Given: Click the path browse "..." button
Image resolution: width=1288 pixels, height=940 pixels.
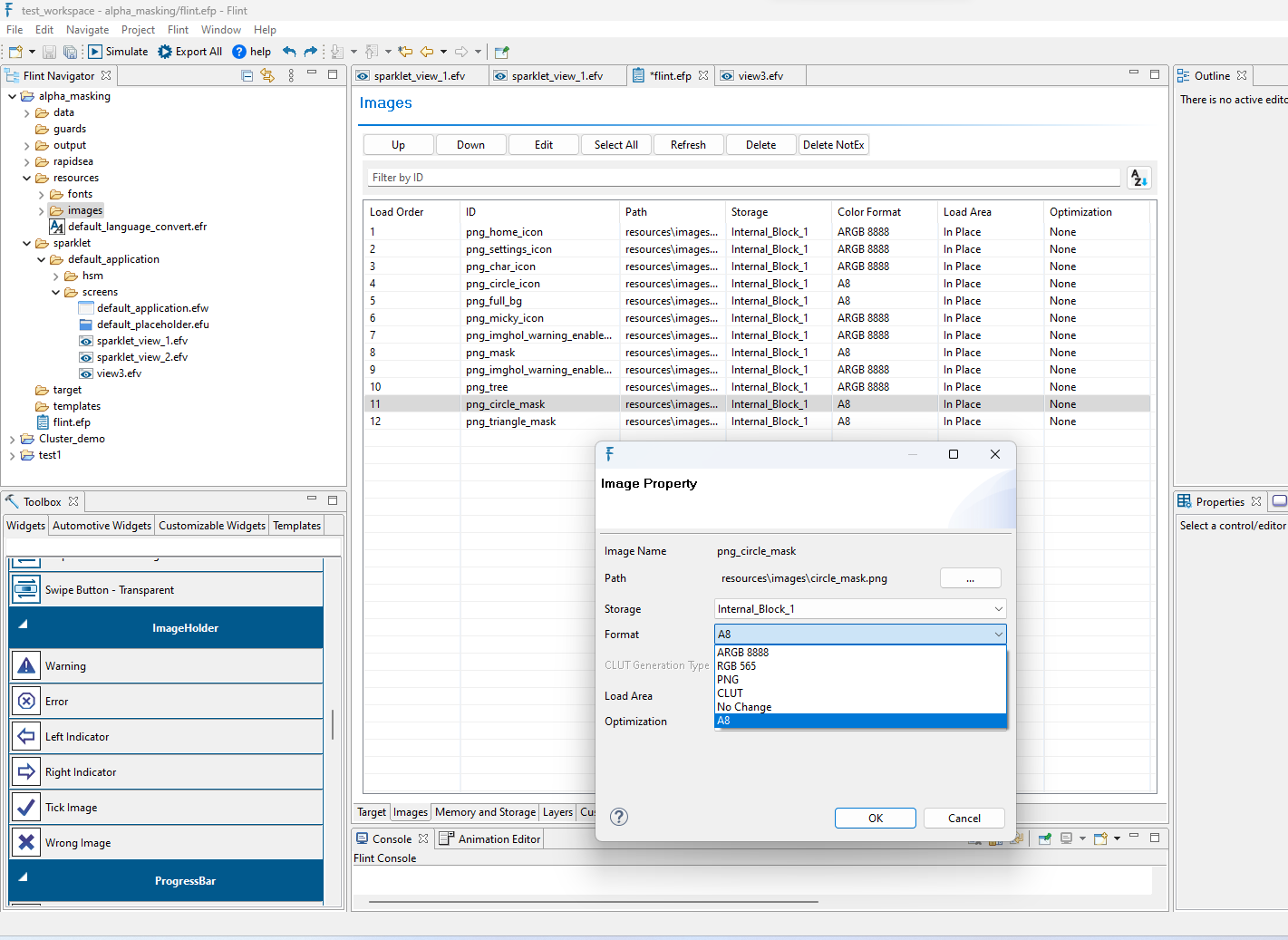Looking at the screenshot, I should (x=970, y=578).
